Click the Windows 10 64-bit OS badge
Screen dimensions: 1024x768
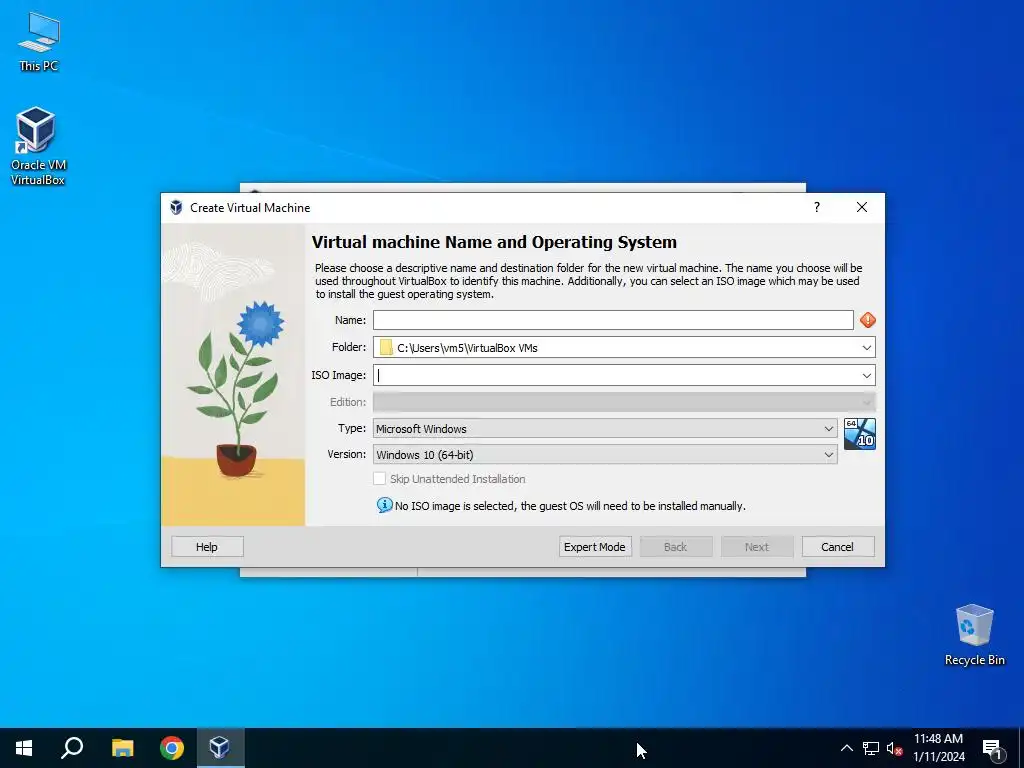(x=859, y=434)
